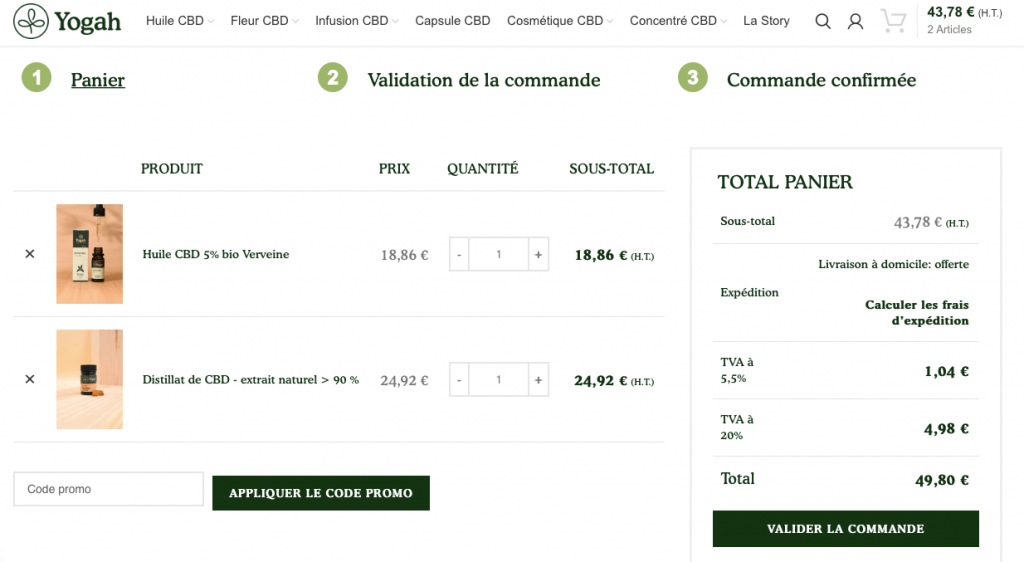Expand the Cosmétique CBD menu
The width and height of the screenshot is (1024, 562).
tap(560, 21)
